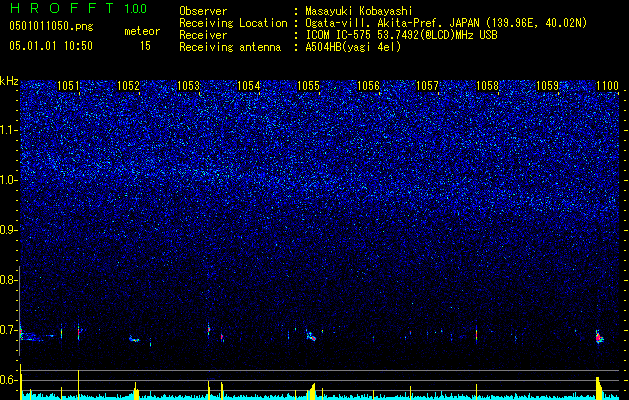Click the 1056 time marker
Image resolution: width=629 pixels, height=400 pixels.
pyautogui.click(x=368, y=85)
